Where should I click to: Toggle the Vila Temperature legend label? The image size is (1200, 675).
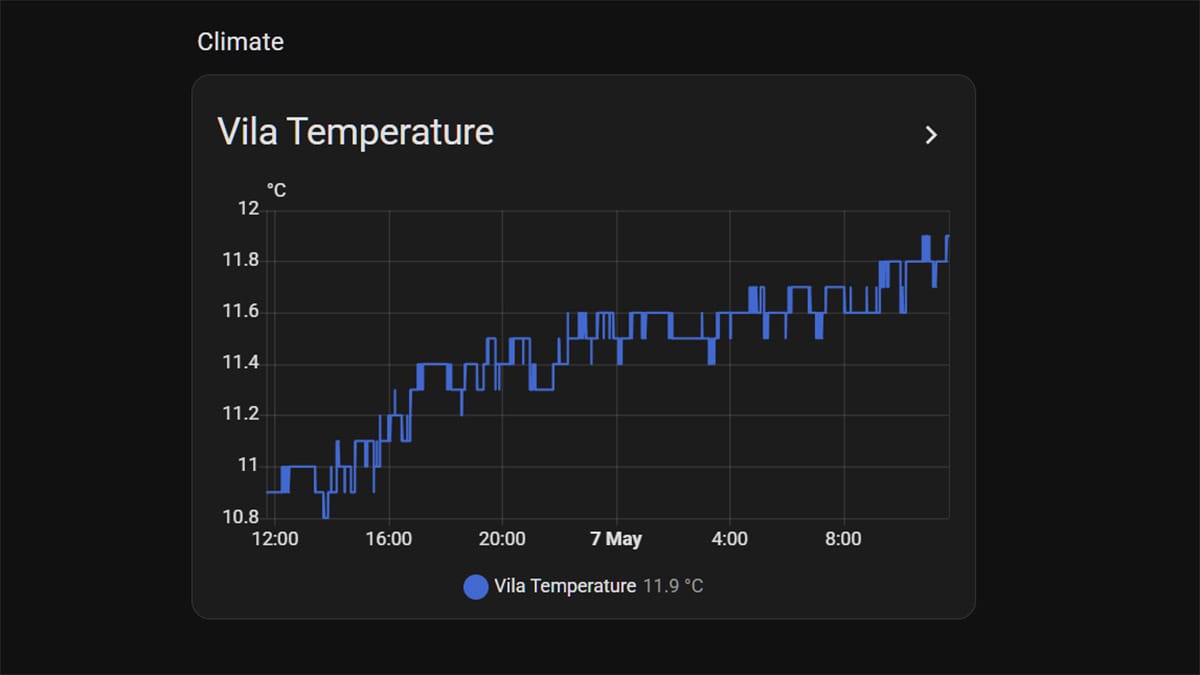(565, 586)
